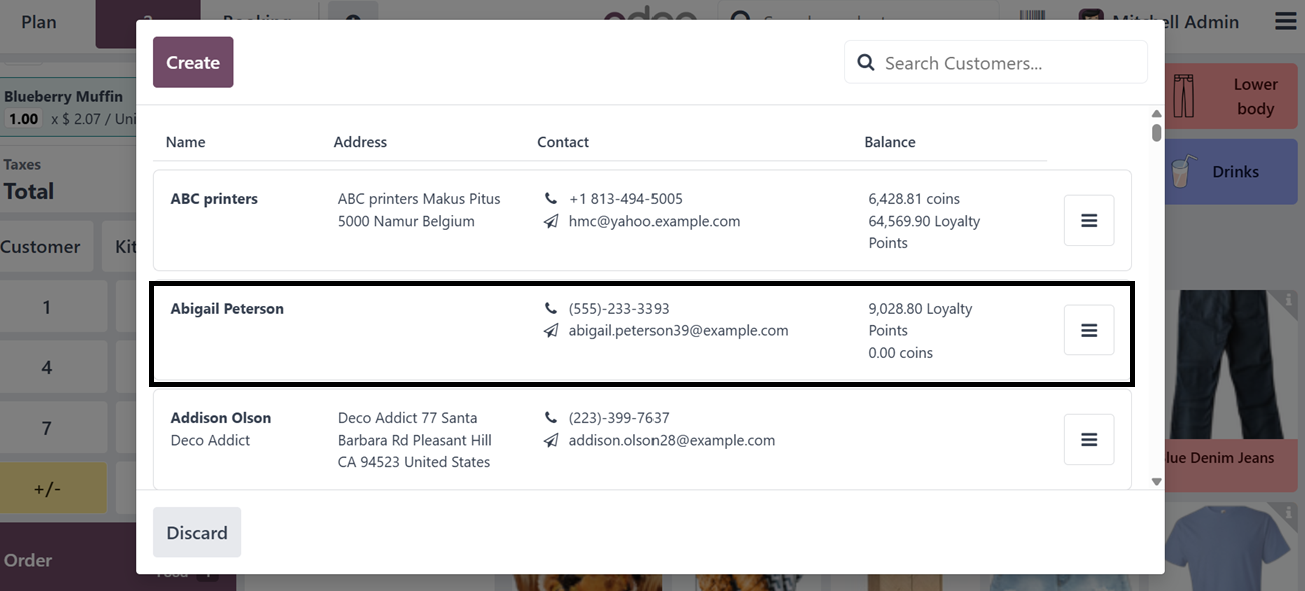Click the Balance column header

(890, 142)
